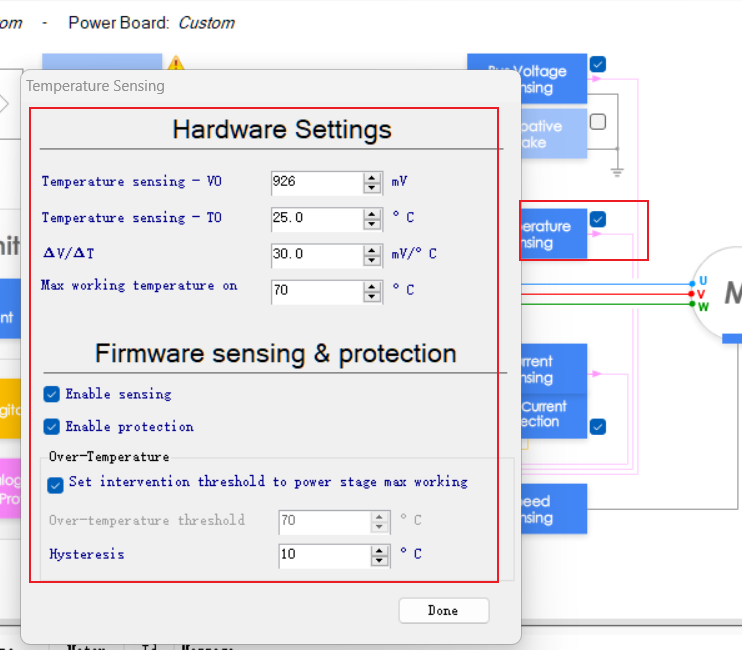Uncheck Set intervention threshold to power stage
742x650 pixels.
pyautogui.click(x=55, y=485)
